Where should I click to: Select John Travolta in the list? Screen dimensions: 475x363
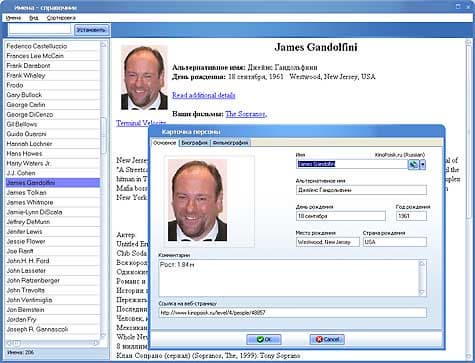pos(53,290)
